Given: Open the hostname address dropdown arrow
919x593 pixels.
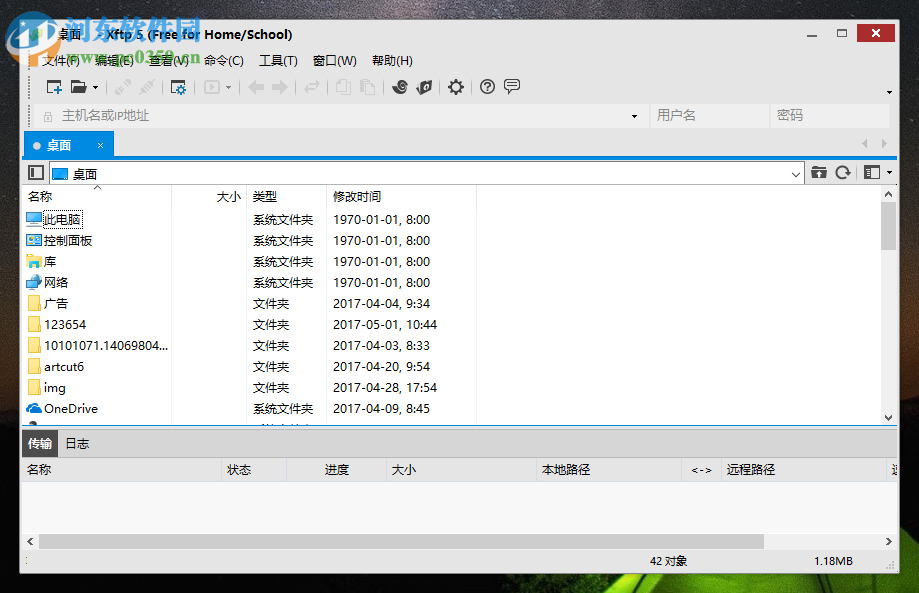Looking at the screenshot, I should [633, 116].
